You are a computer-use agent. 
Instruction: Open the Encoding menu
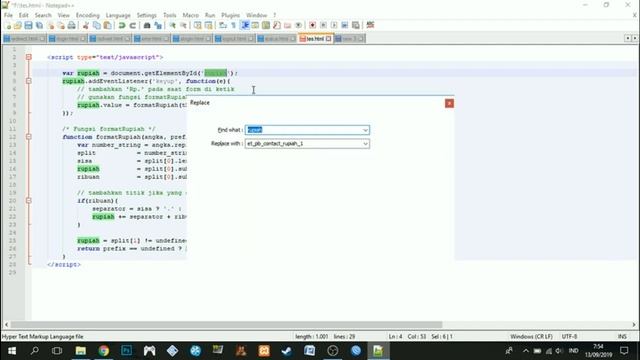(x=87, y=15)
